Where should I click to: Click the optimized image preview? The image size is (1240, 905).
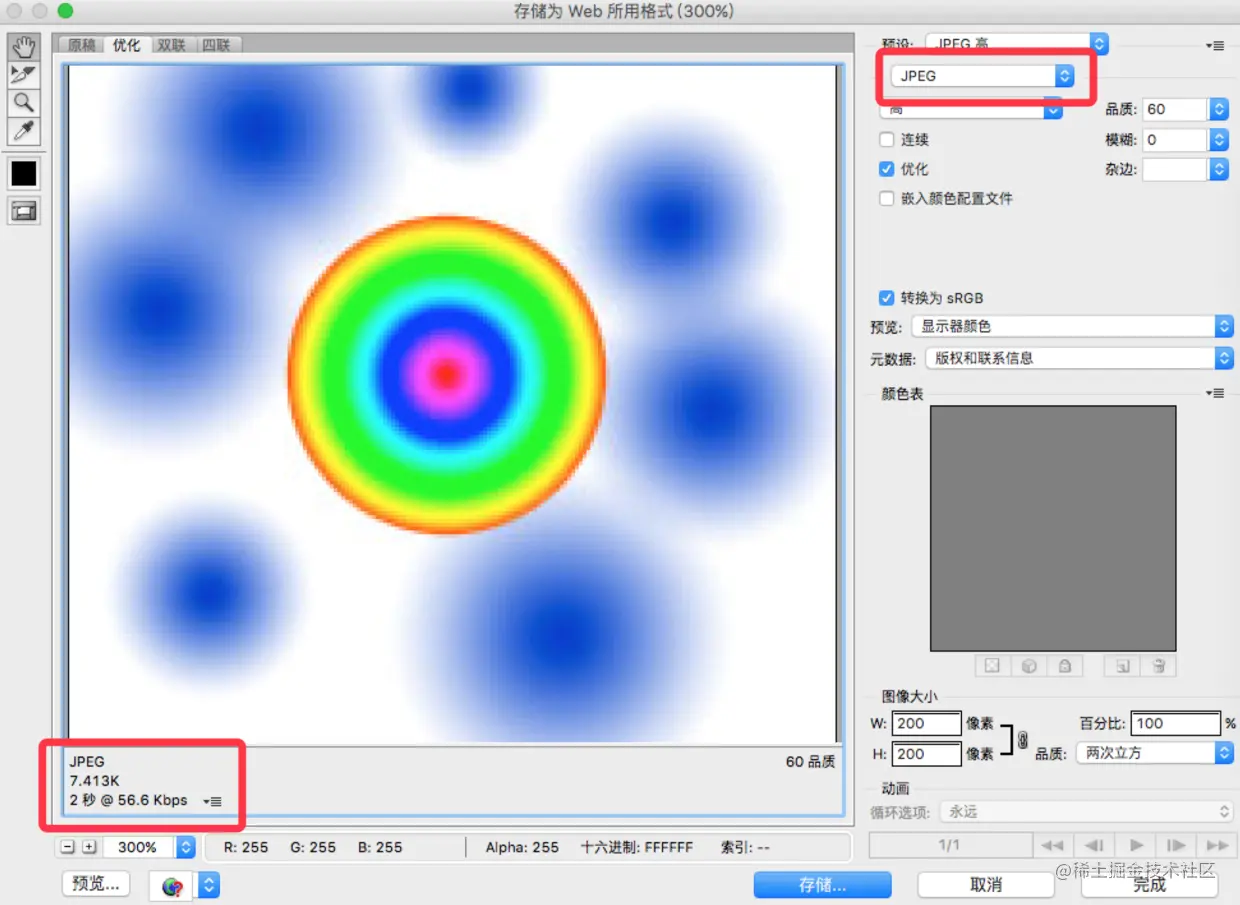[453, 404]
